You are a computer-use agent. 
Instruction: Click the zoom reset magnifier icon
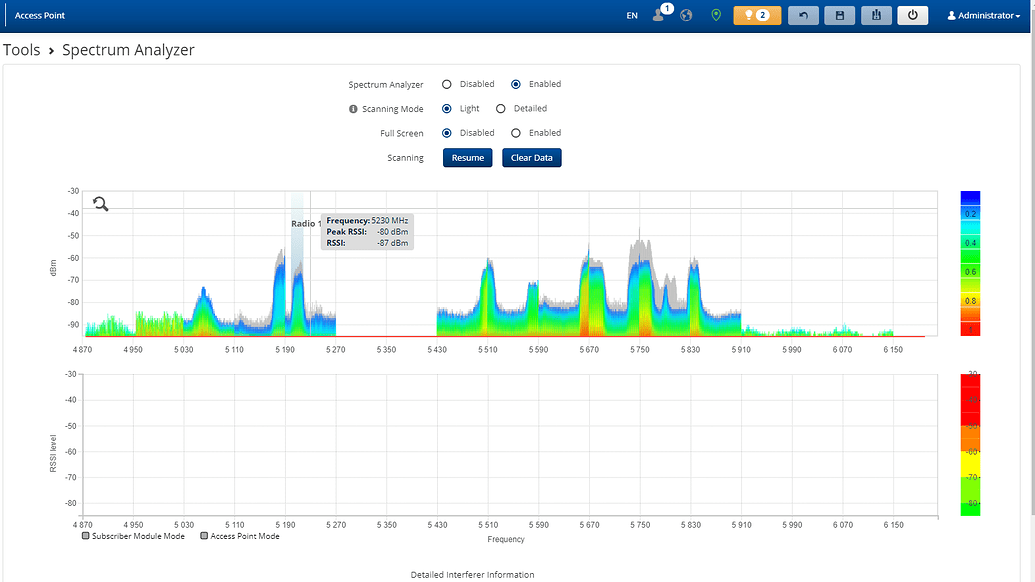(101, 204)
